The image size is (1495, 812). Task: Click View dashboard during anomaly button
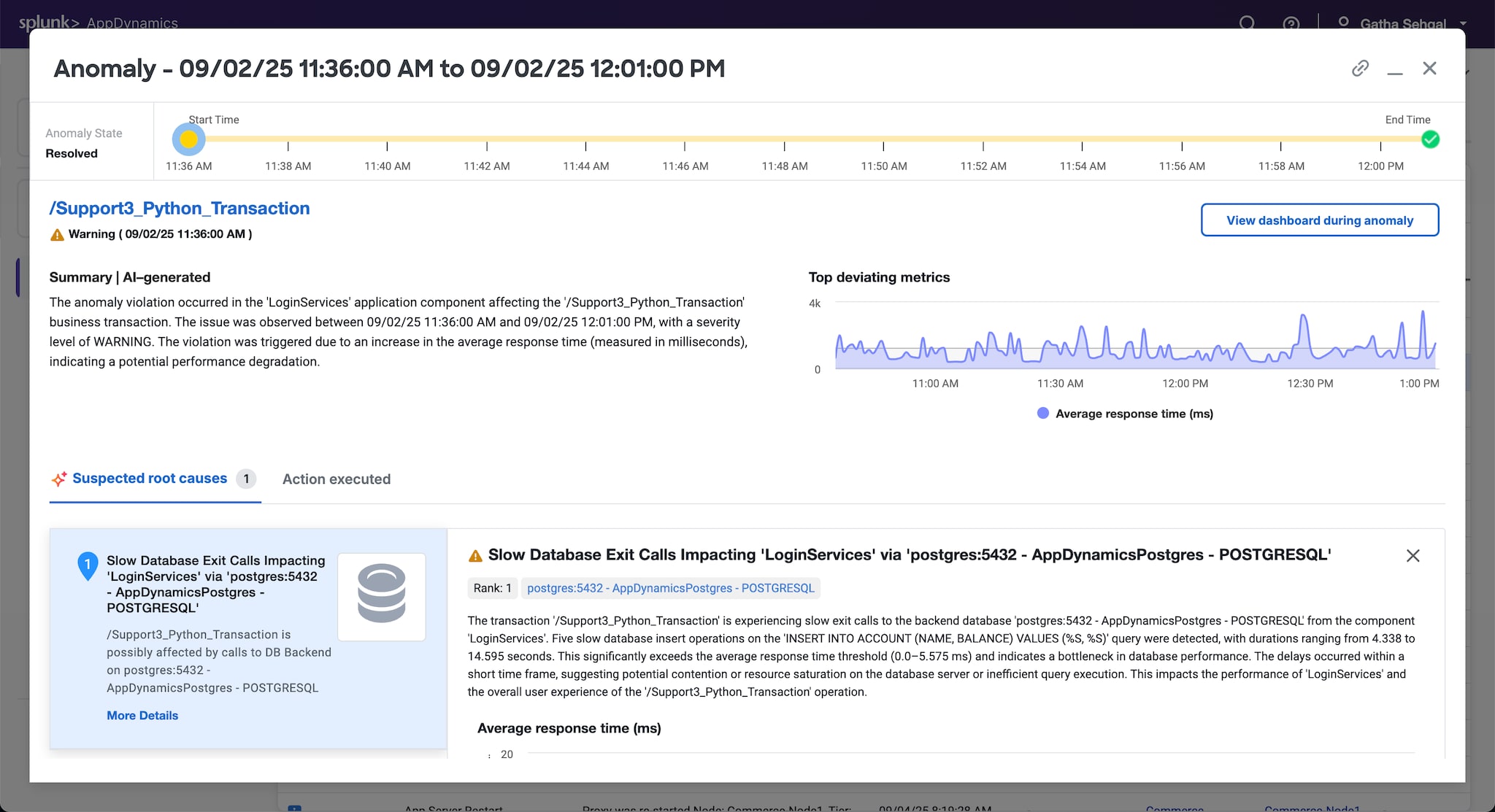1319,220
